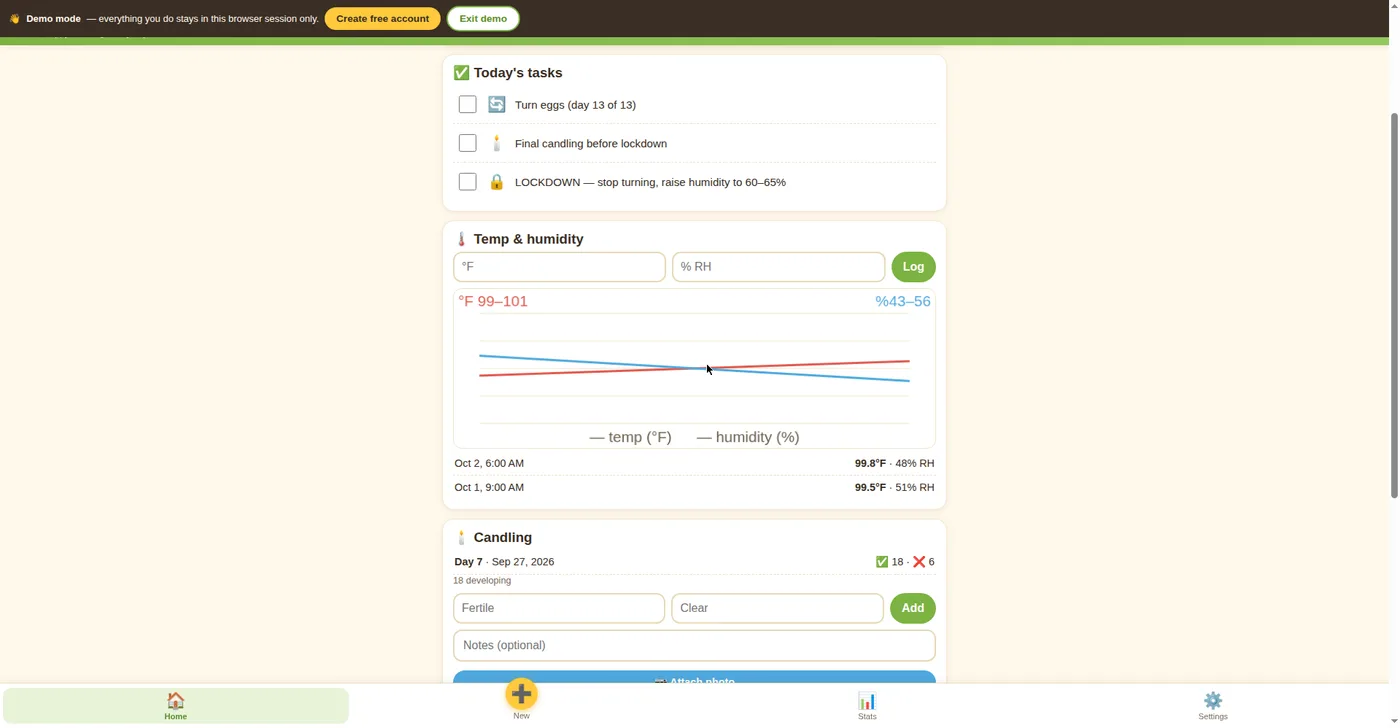Viewport: 1400px width, 728px height.
Task: Switch to the Stats tab
Action: (x=867, y=705)
